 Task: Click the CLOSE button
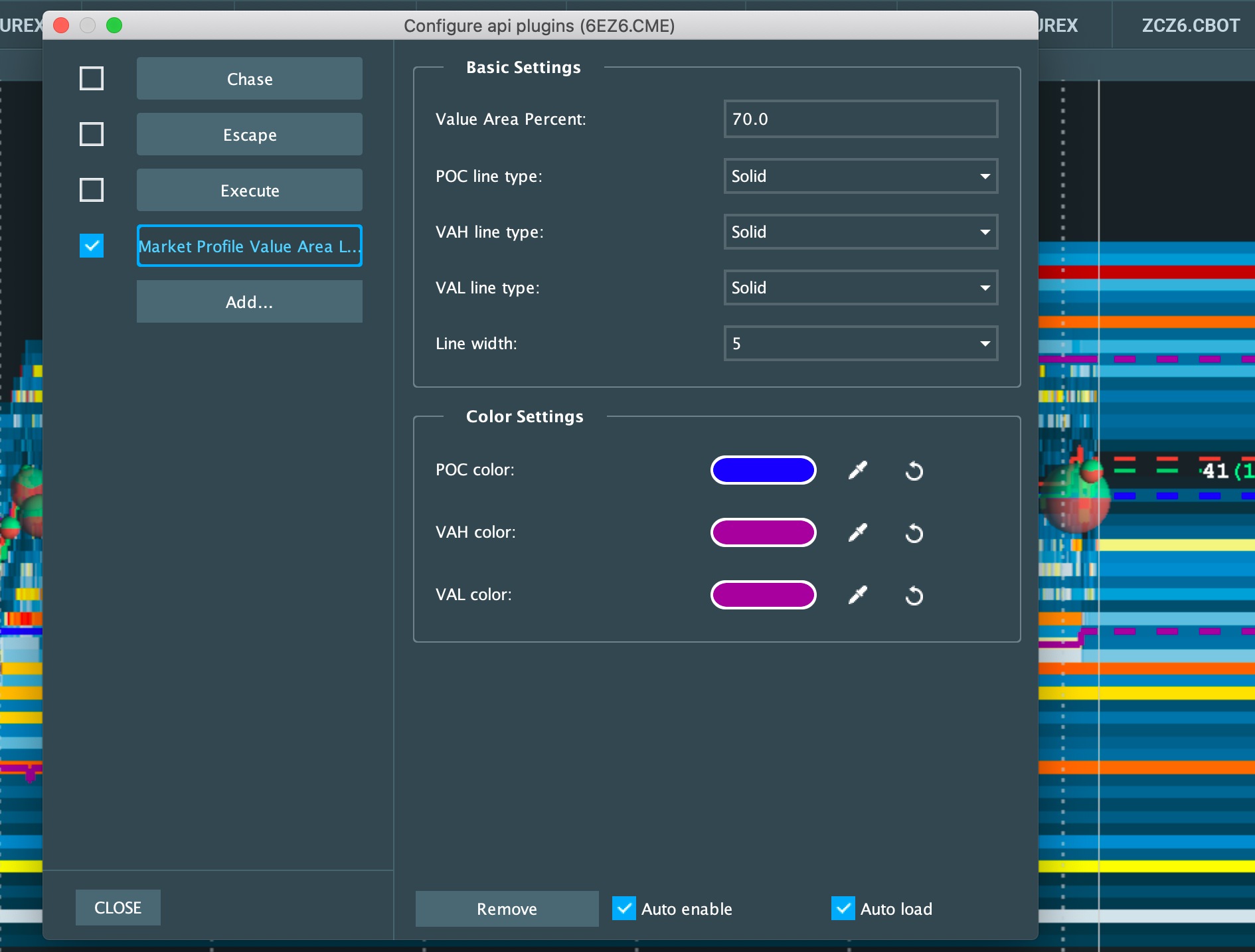click(118, 908)
